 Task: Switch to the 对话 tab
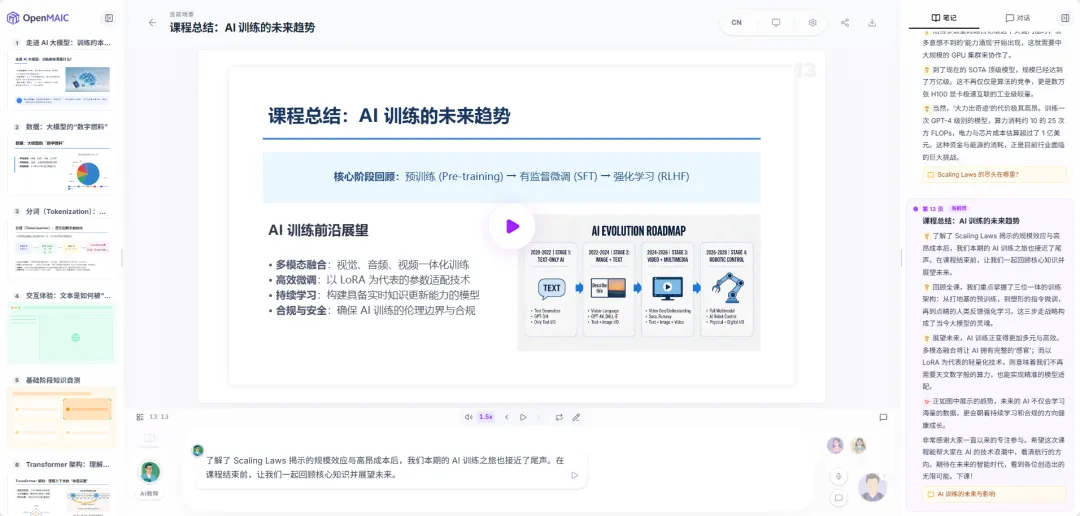point(1017,18)
